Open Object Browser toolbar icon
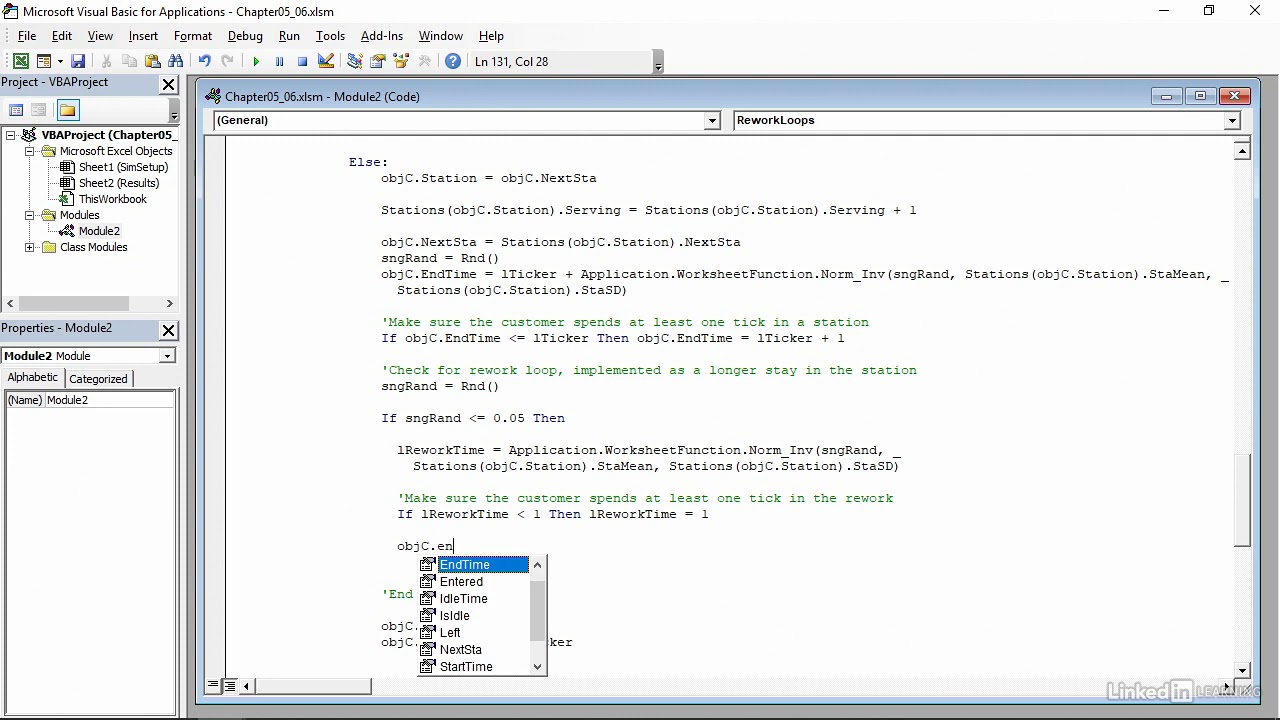This screenshot has width=1280, height=720. 401,61
